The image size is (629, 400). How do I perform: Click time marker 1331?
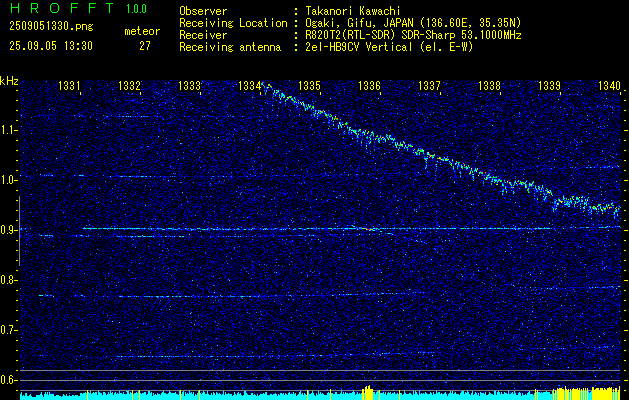(x=69, y=85)
